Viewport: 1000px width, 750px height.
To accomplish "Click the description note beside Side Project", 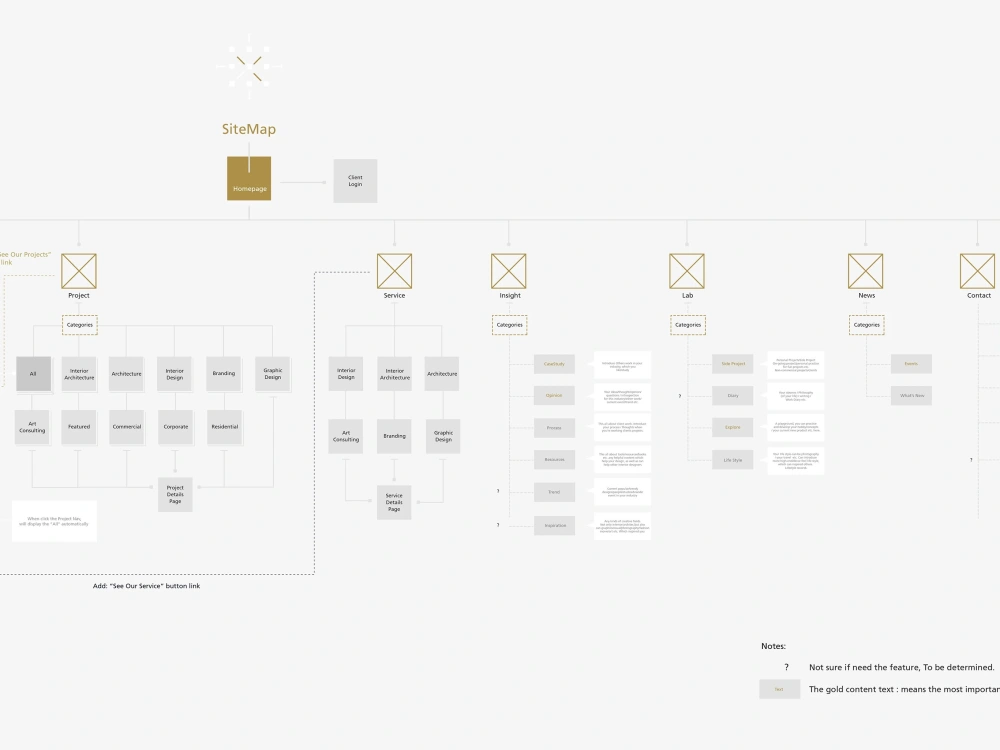I will pyautogui.click(x=795, y=365).
